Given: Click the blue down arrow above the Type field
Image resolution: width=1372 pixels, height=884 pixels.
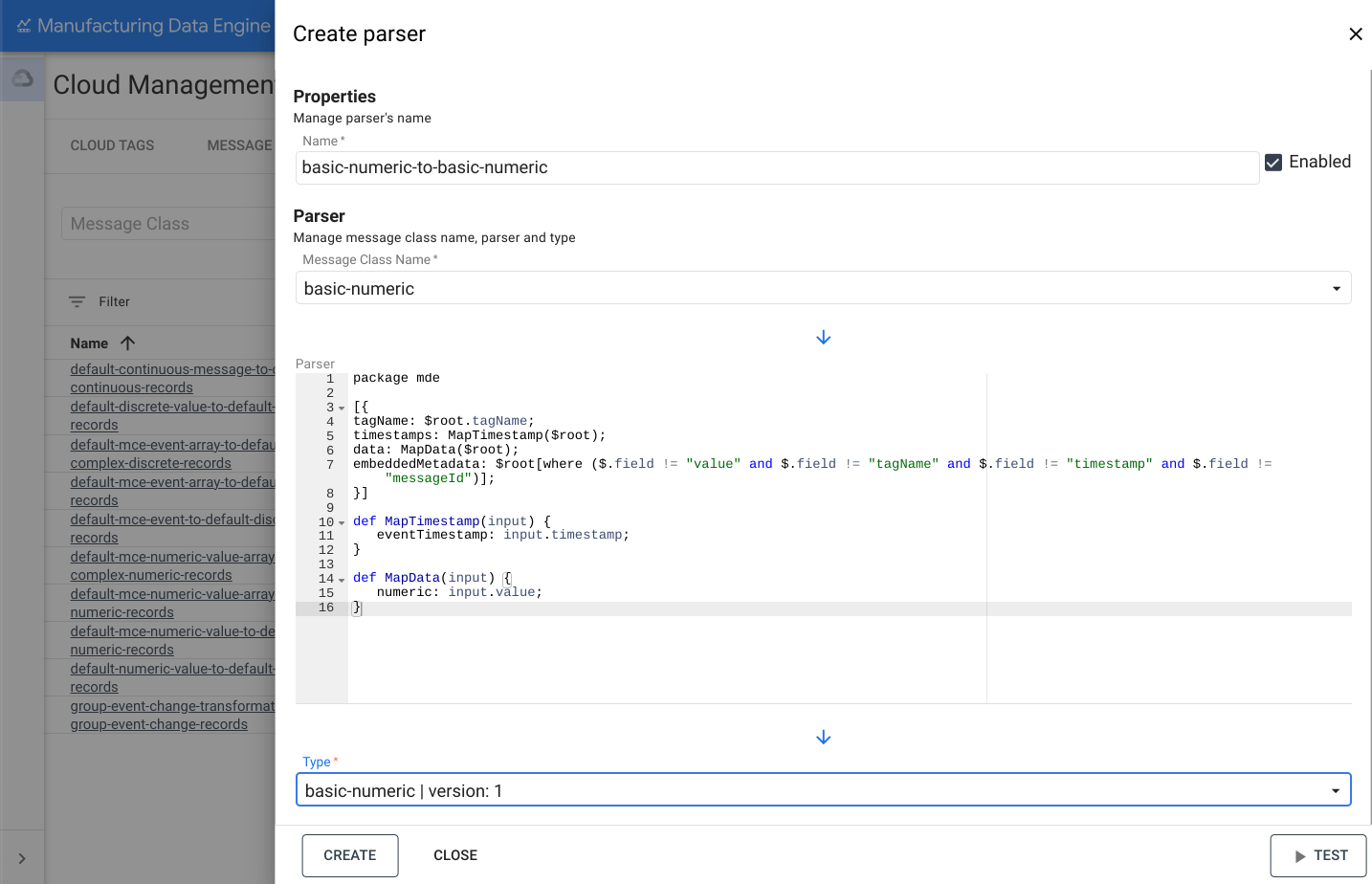Looking at the screenshot, I should point(823,737).
